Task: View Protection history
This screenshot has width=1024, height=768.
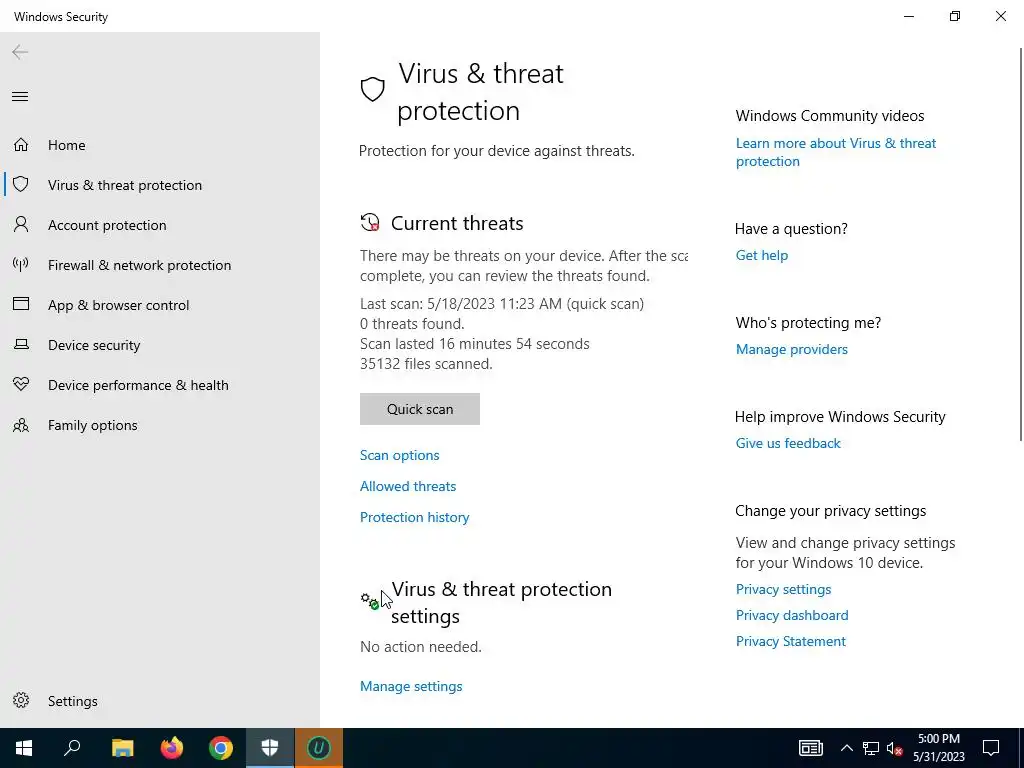Action: (415, 517)
